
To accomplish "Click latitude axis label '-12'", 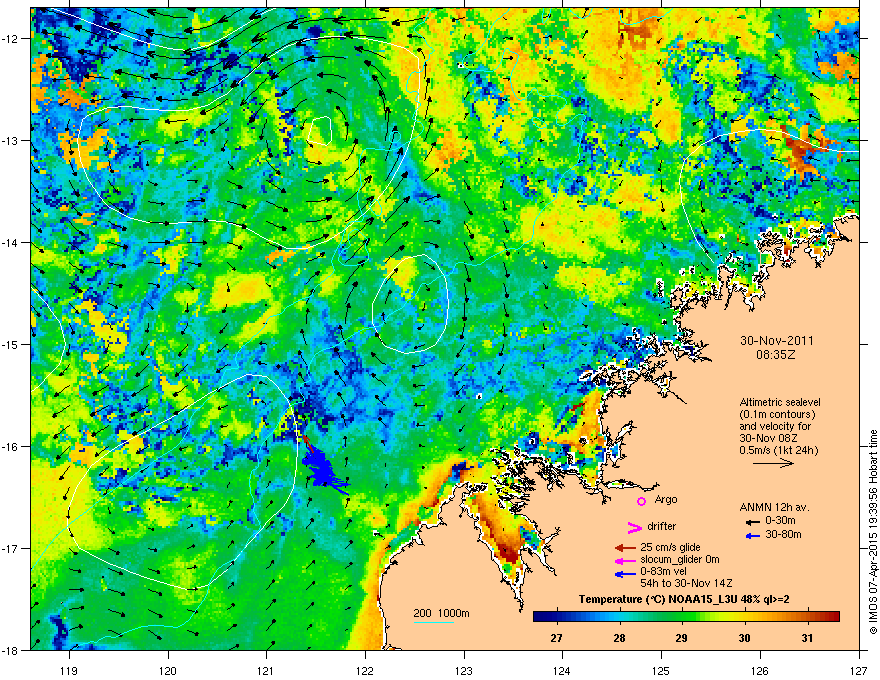I will (10, 39).
